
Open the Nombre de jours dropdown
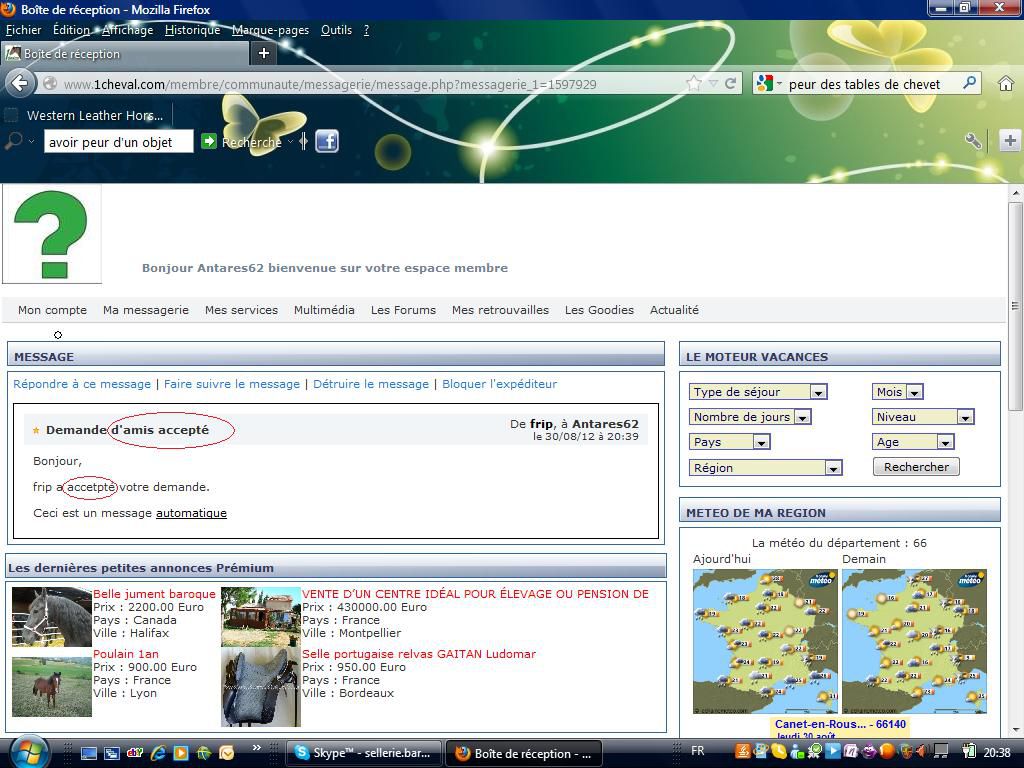pyautogui.click(x=802, y=417)
